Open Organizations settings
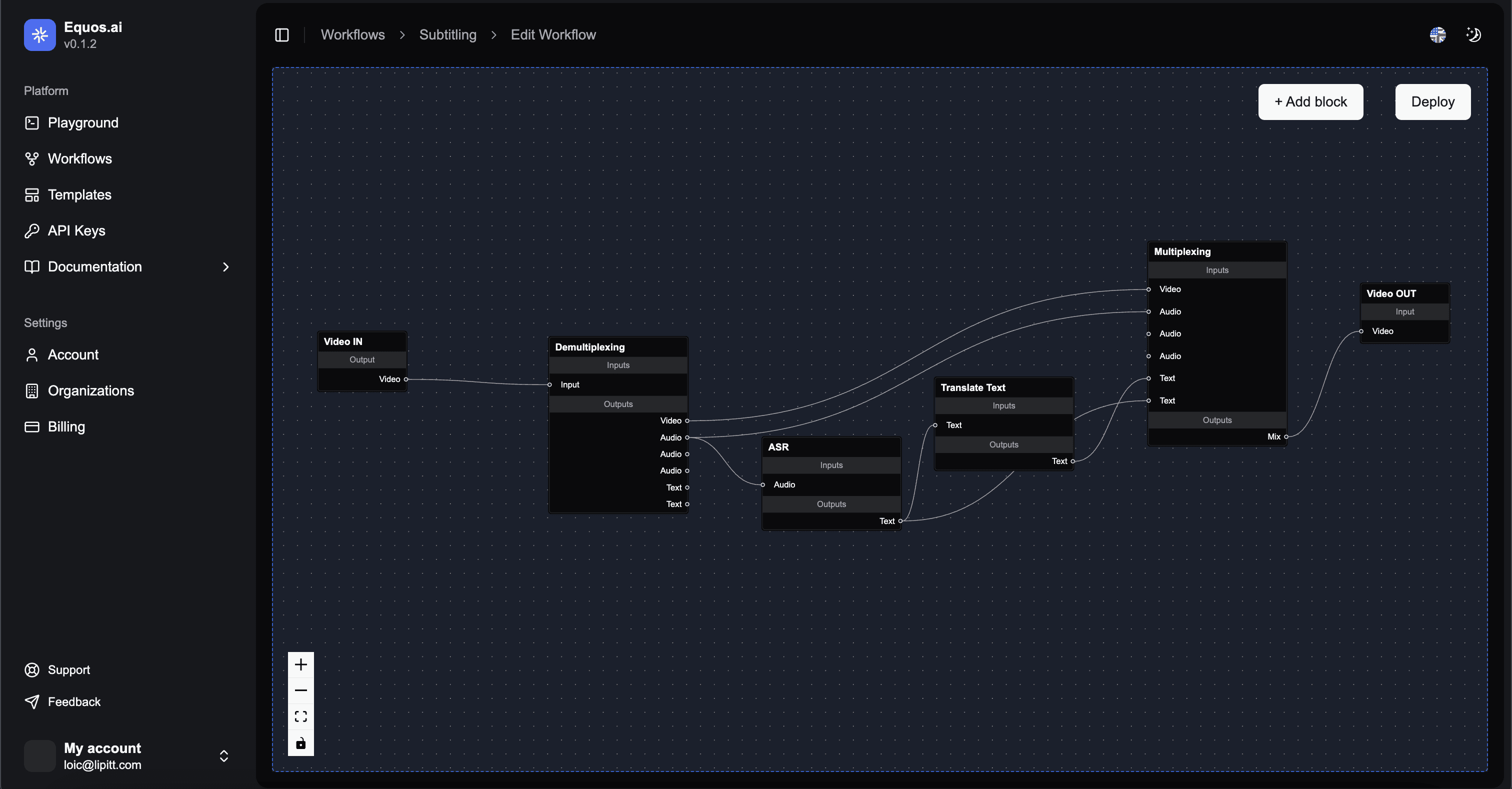Viewport: 1512px width, 789px height. click(x=91, y=391)
